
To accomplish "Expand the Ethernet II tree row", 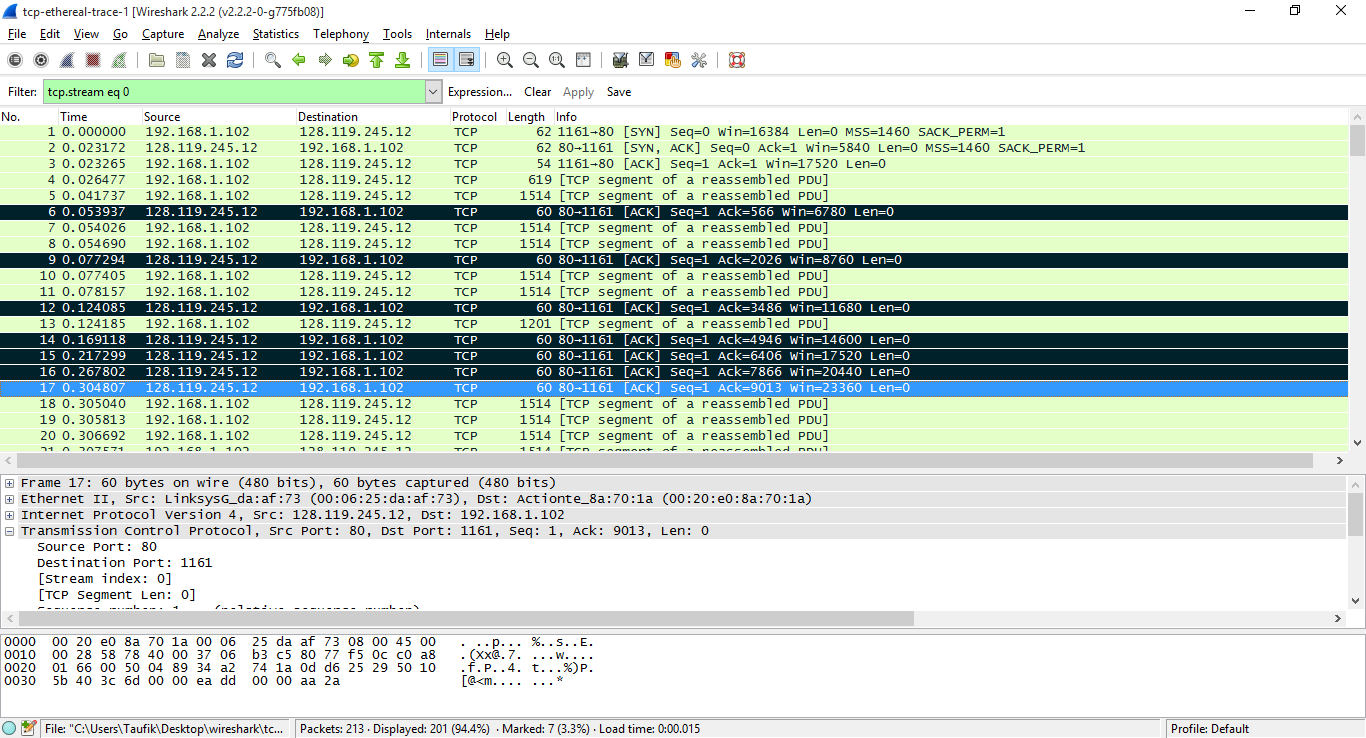I will pyautogui.click(x=10, y=499).
